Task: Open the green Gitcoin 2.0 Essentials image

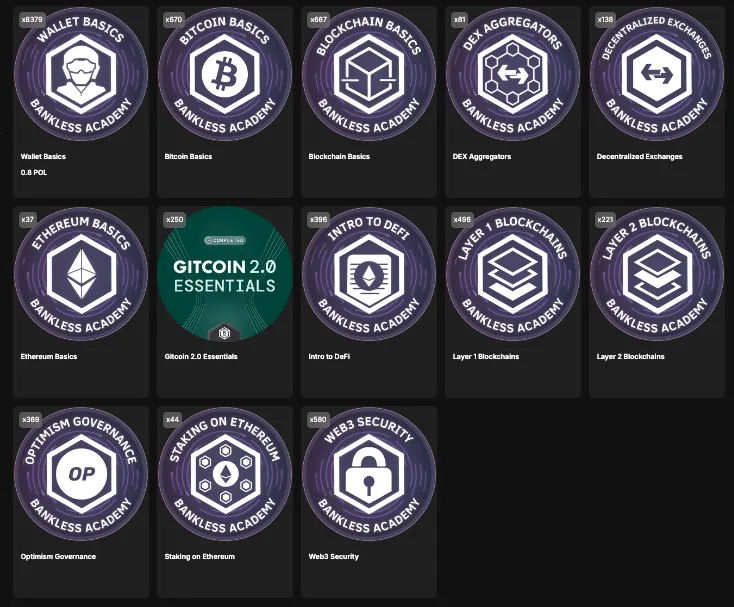Action: (225, 274)
